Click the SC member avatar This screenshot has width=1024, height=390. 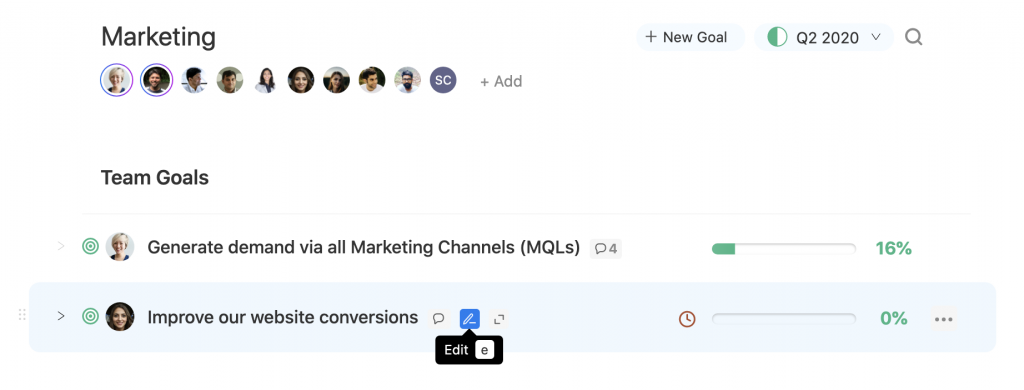[443, 80]
